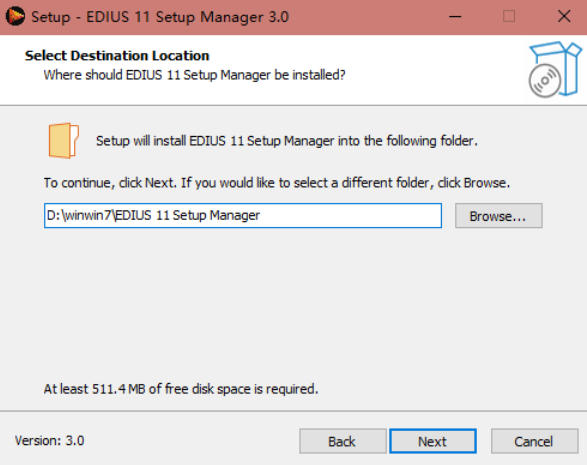The image size is (587, 465).
Task: Click the greyed-out maximize window button
Action: click(x=508, y=17)
